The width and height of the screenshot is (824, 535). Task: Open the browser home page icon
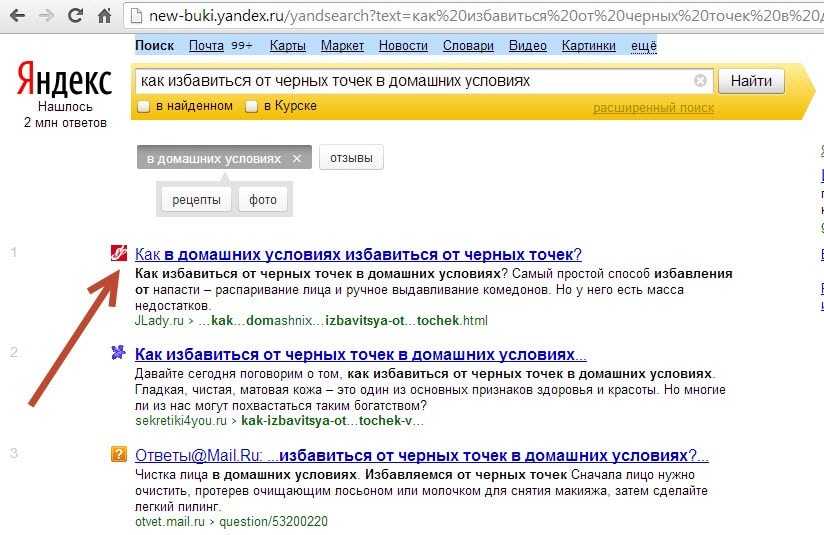[105, 17]
